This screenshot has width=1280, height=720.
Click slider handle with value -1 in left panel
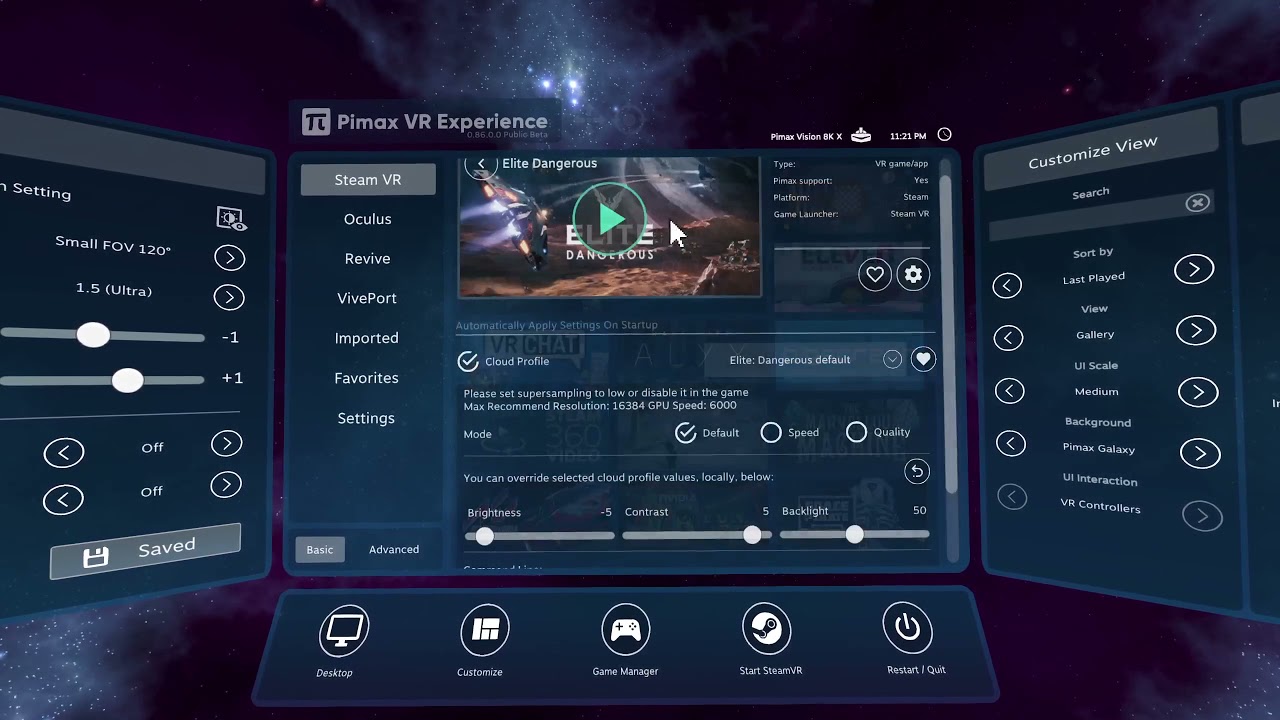tap(93, 335)
